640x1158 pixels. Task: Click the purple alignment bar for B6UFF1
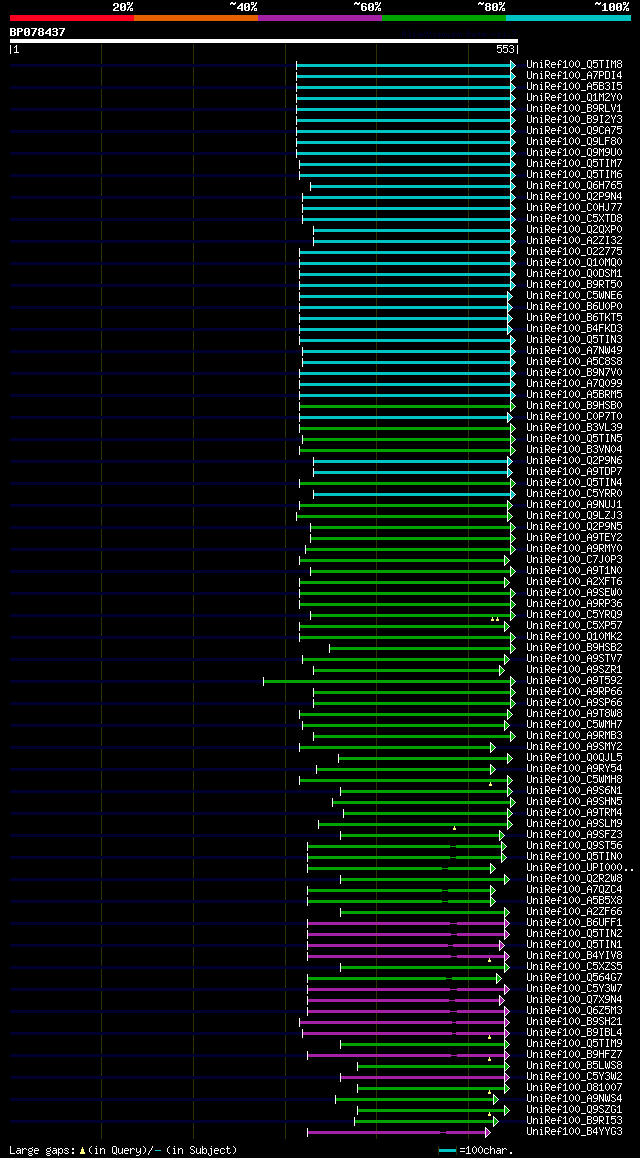click(408, 923)
